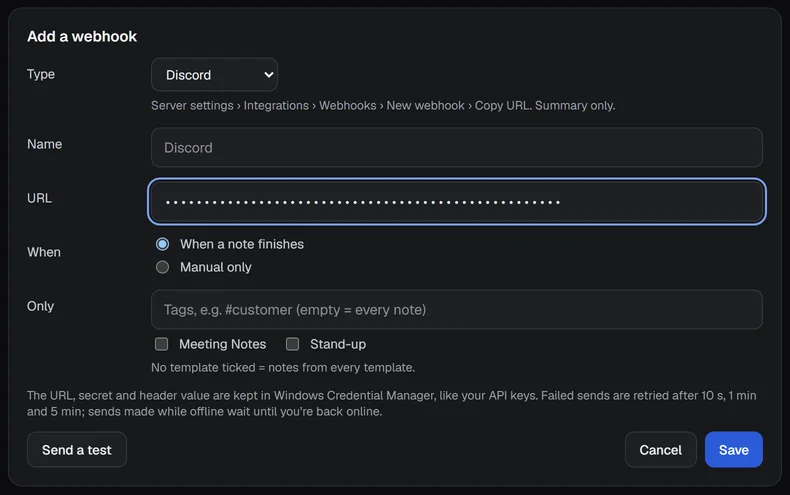Viewport: 790px width, 495px height.
Task: Cancel the webhook dialog
Action: (x=661, y=450)
